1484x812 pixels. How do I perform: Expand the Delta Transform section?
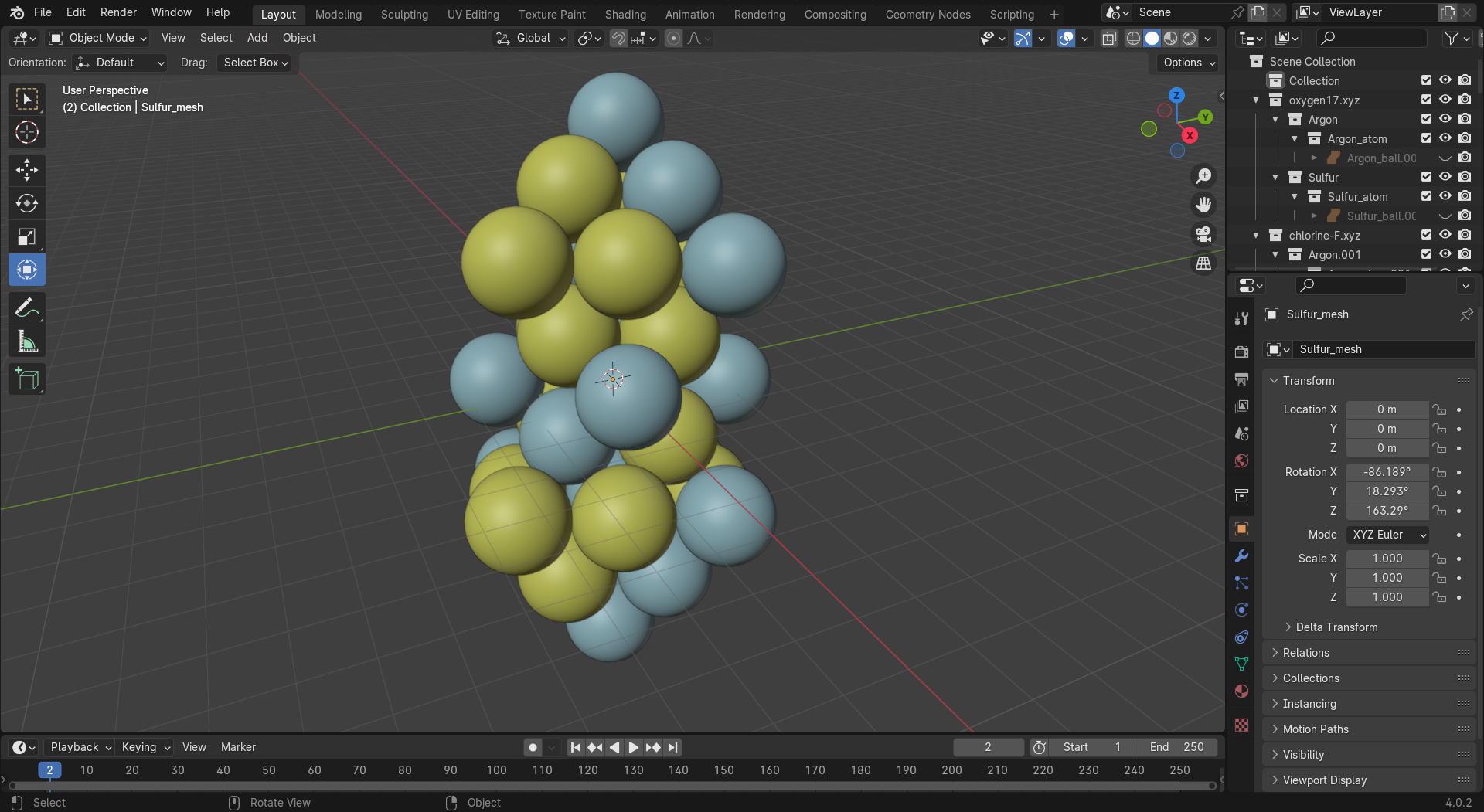point(1336,627)
